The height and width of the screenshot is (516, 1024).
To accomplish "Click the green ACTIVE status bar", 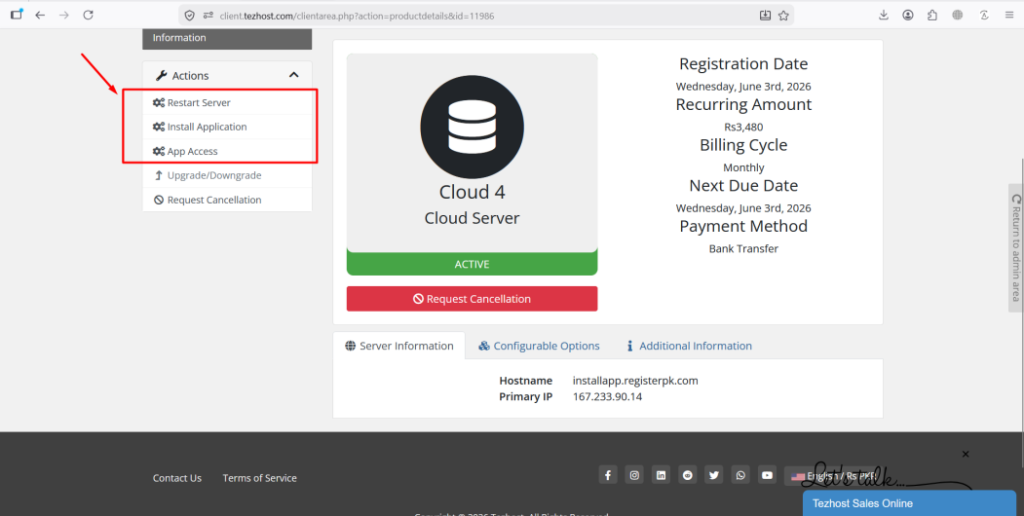I will point(472,264).
